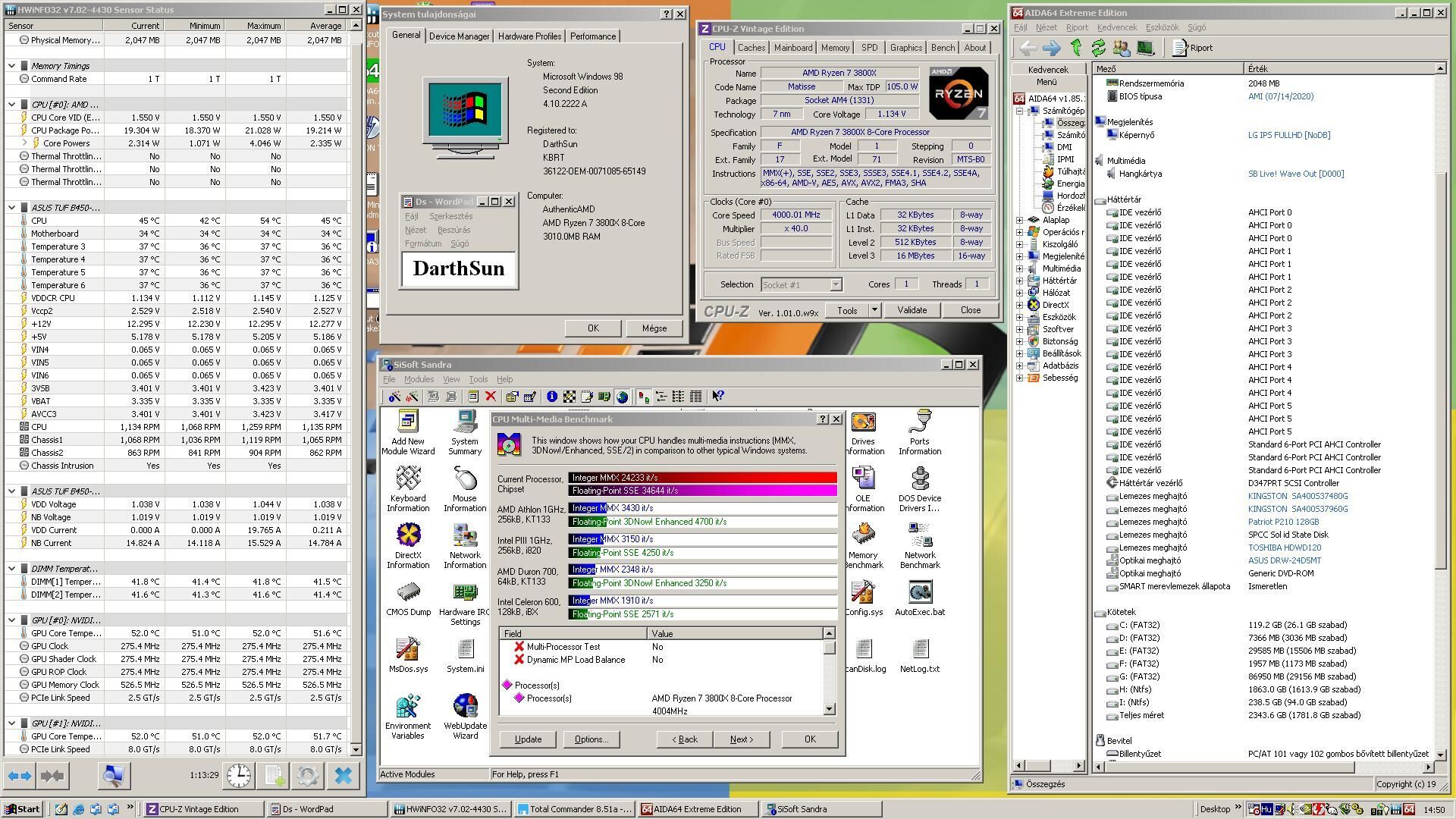Open the Modules menu in SiSoft Sandra

(x=419, y=379)
